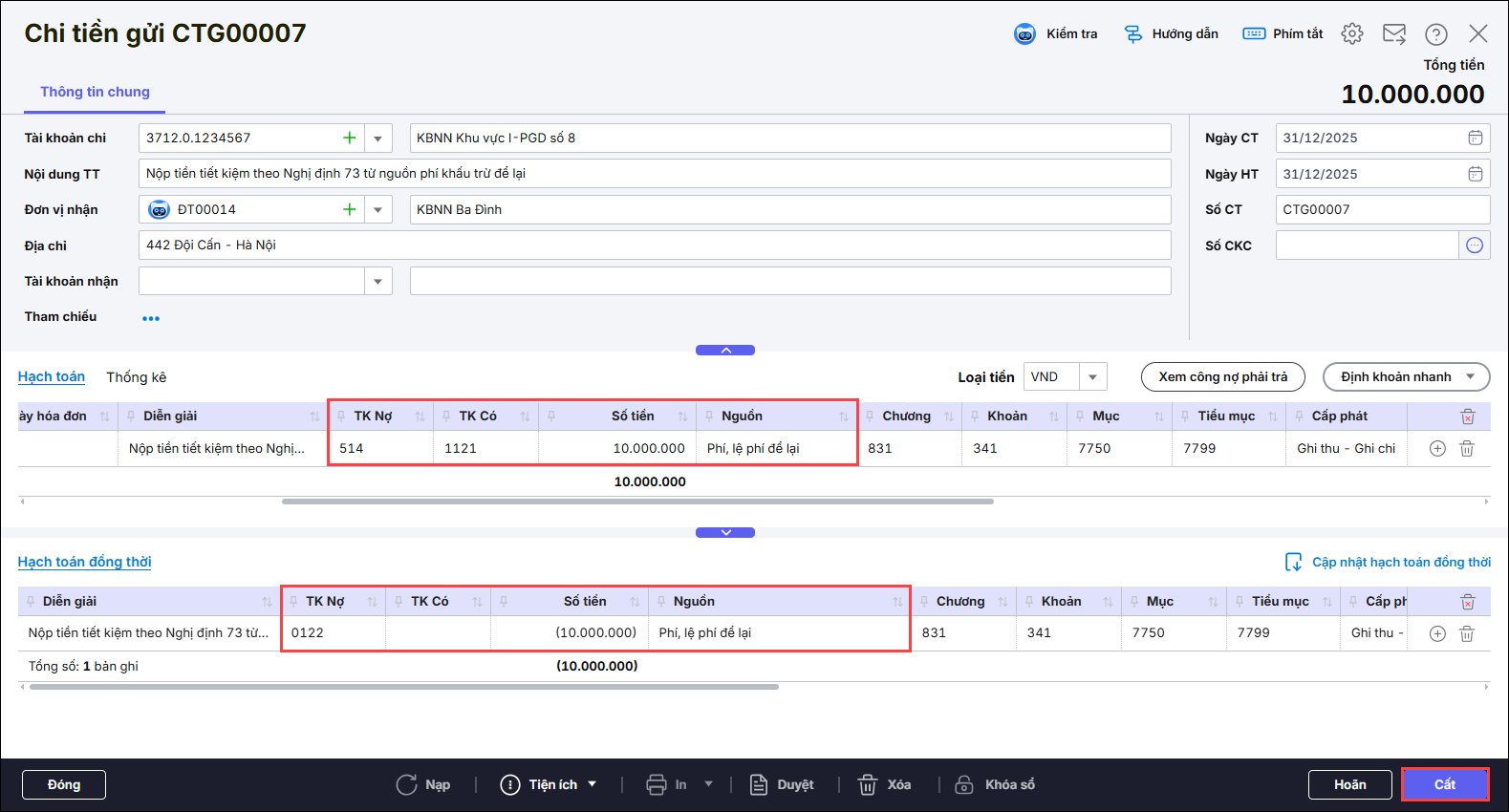This screenshot has height=812, width=1509.
Task: Collapse the general info section chevron
Action: tap(725, 351)
